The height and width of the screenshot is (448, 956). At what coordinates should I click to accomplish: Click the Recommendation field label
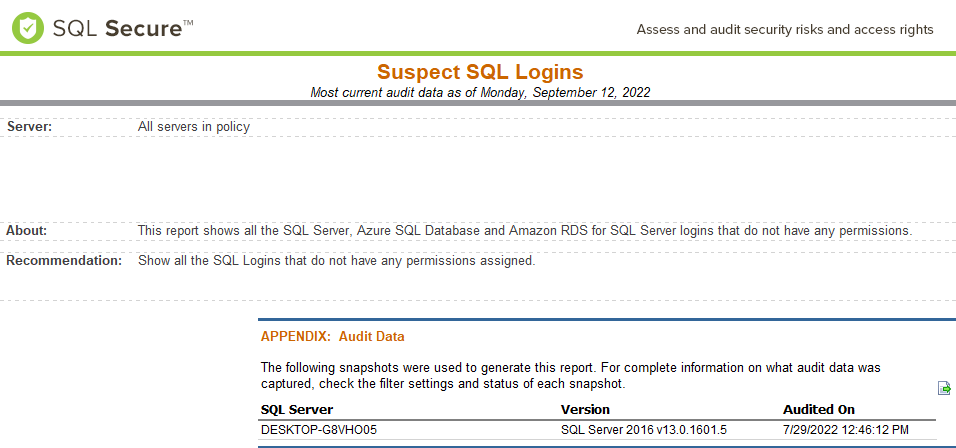click(64, 261)
